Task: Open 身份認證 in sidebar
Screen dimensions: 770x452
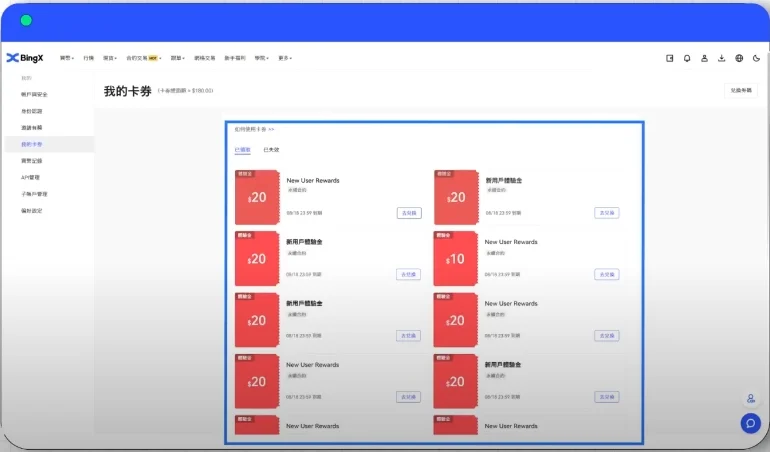Action: [31, 111]
